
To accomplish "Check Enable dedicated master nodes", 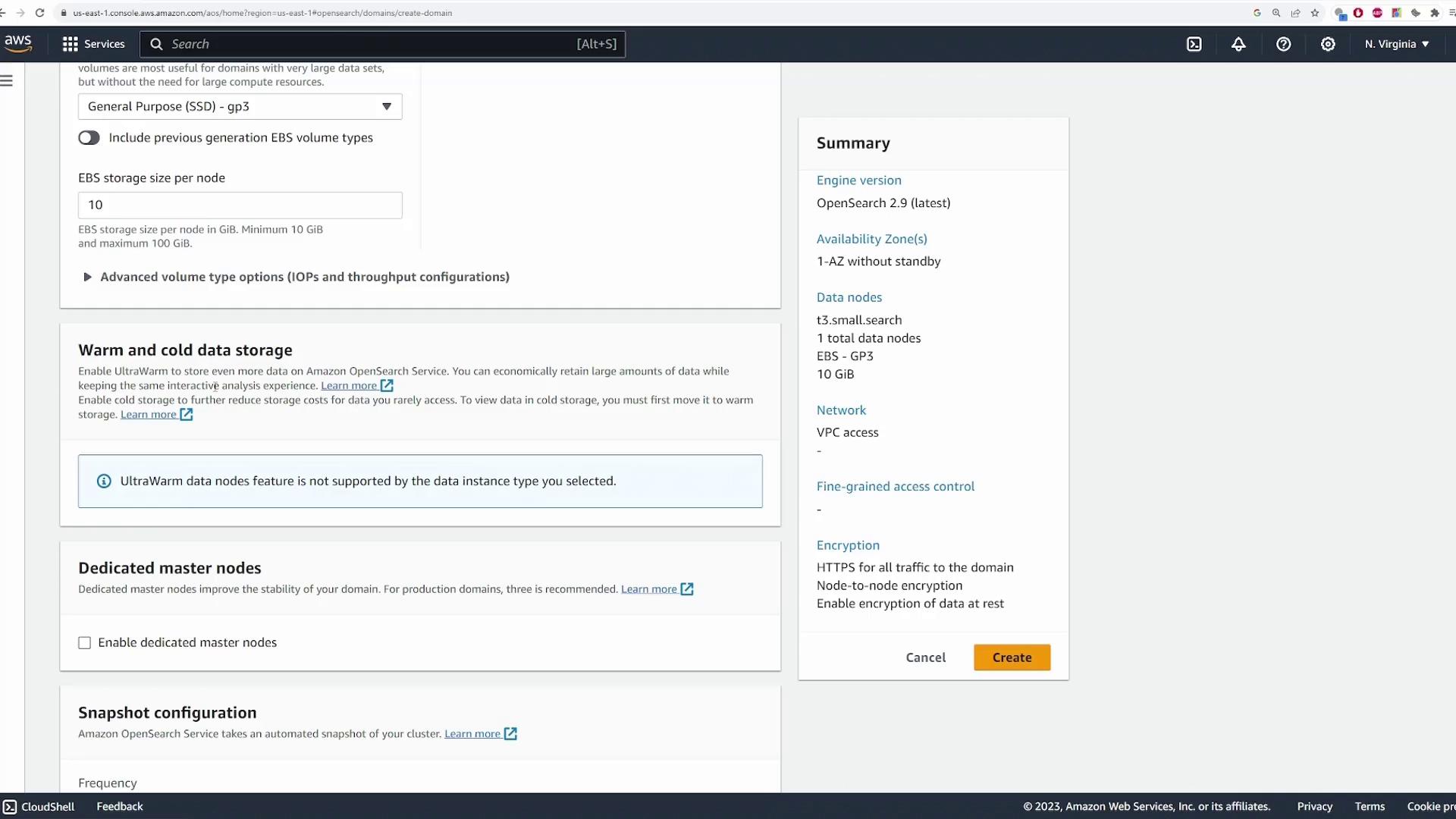I will [84, 642].
